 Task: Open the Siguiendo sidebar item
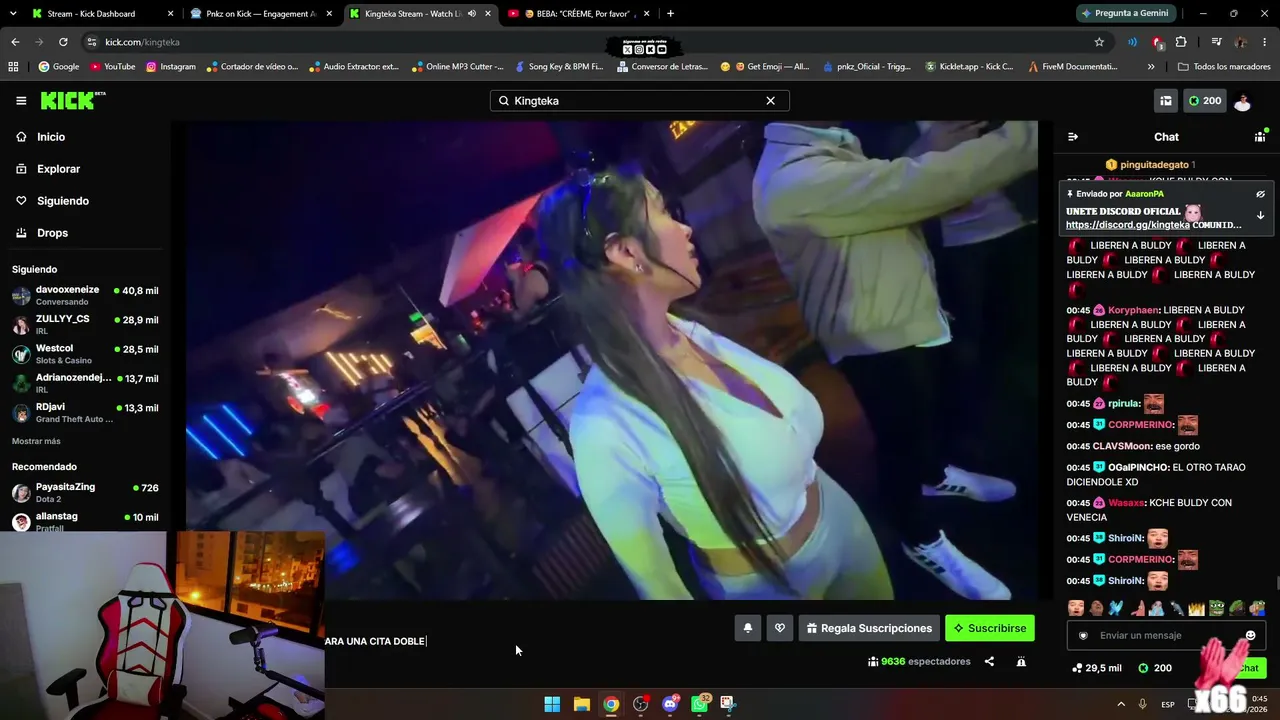[x=63, y=201]
